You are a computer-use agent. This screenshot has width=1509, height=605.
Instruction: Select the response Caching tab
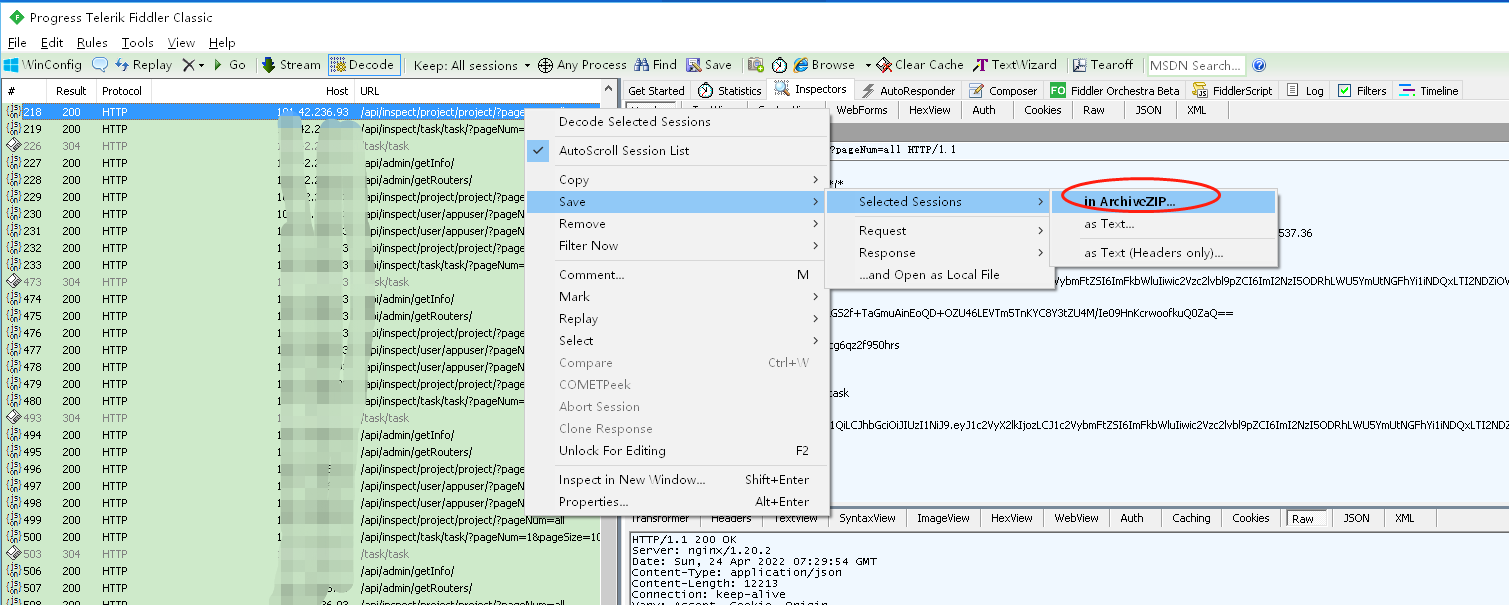tap(1191, 518)
